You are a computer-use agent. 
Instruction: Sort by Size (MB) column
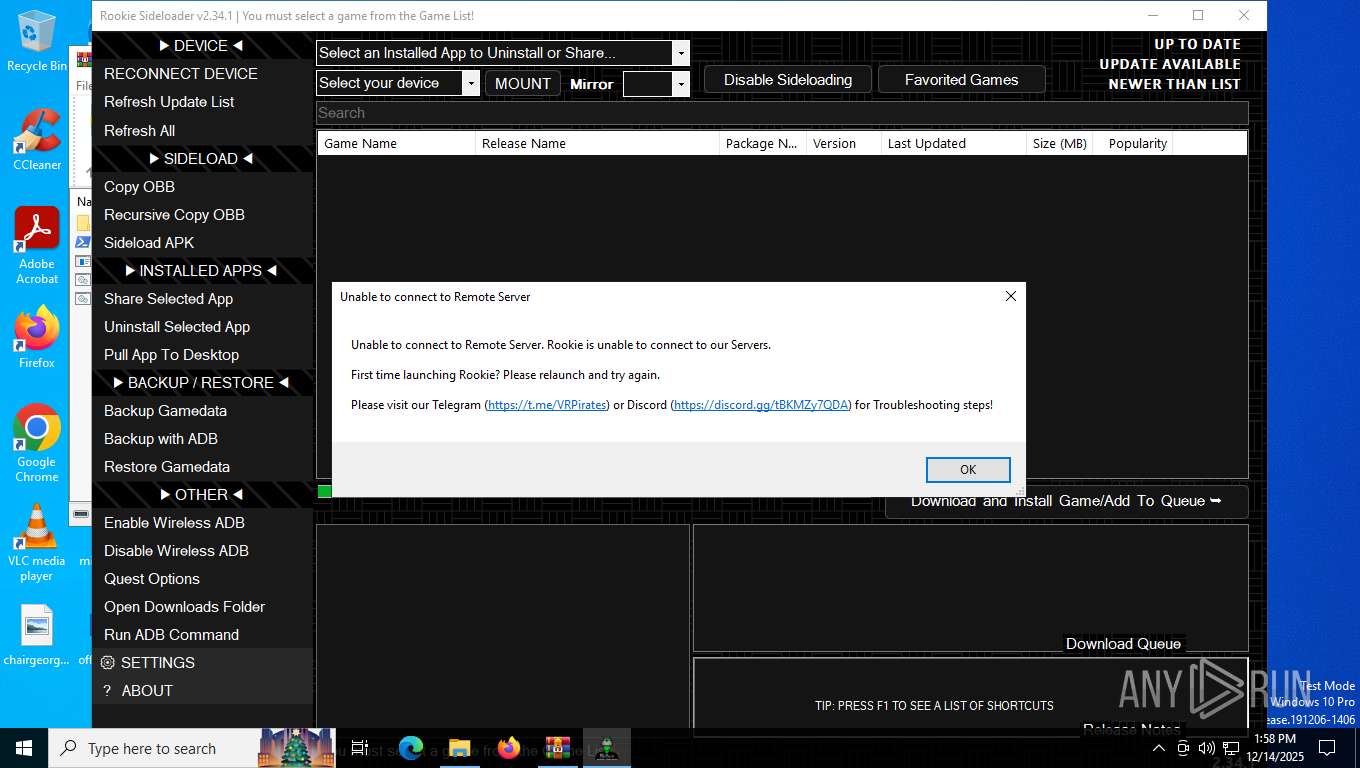[x=1060, y=143]
